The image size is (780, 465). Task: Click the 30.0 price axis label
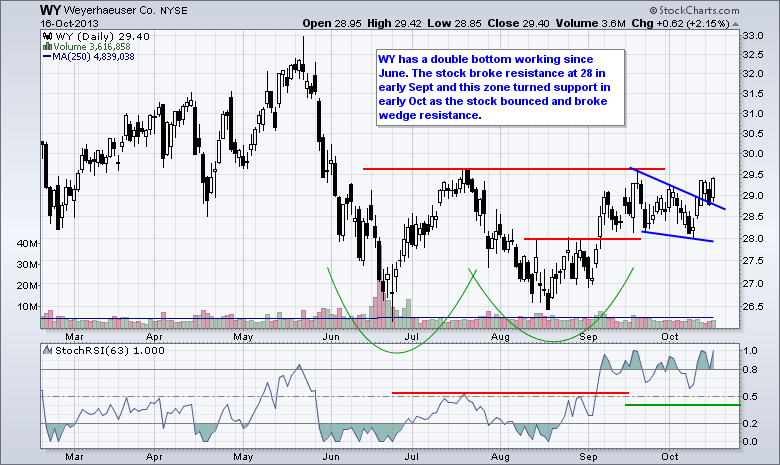click(753, 153)
